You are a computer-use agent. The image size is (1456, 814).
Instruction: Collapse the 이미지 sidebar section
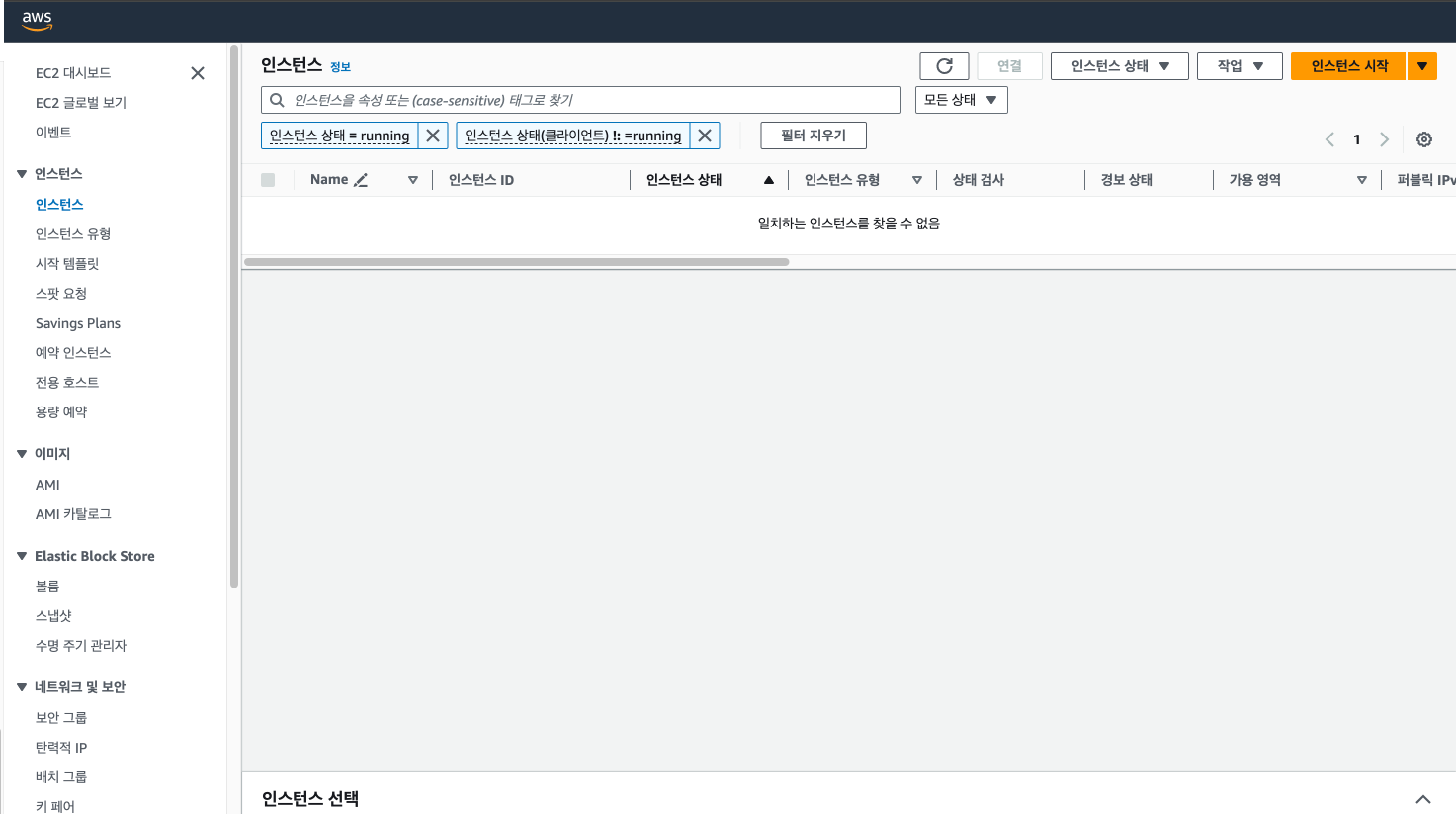[22, 454]
